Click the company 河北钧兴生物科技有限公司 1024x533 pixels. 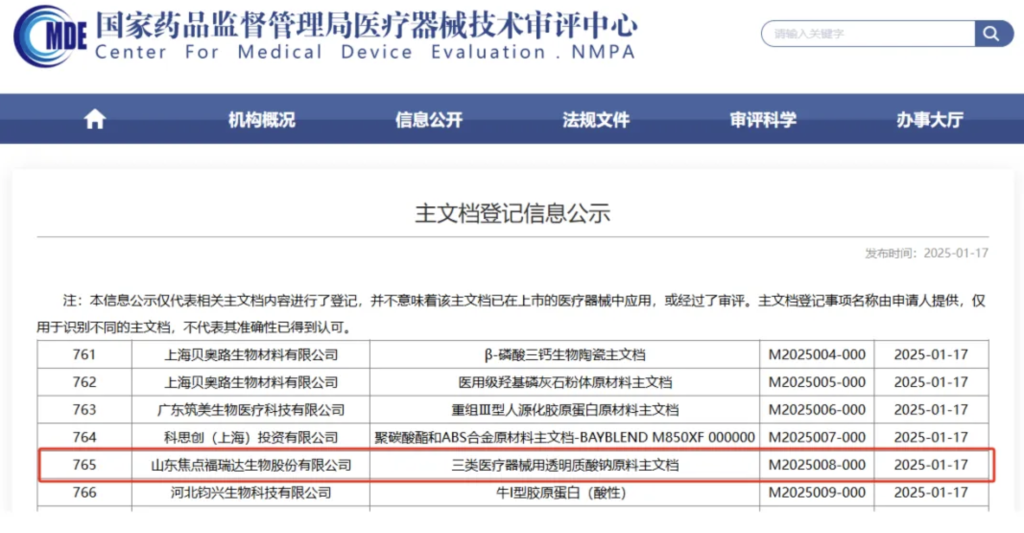tap(251, 493)
